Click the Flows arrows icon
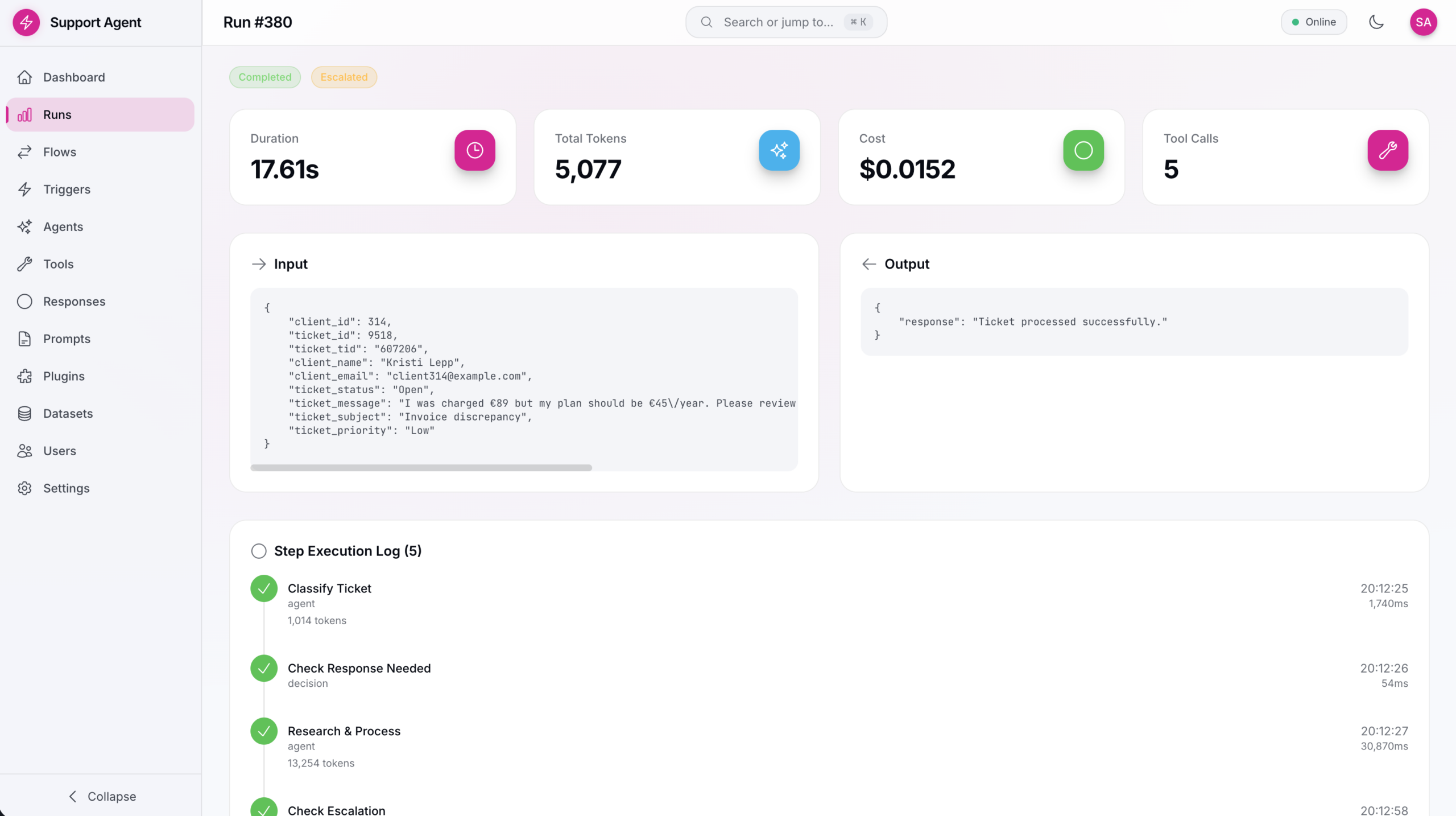 tap(24, 152)
